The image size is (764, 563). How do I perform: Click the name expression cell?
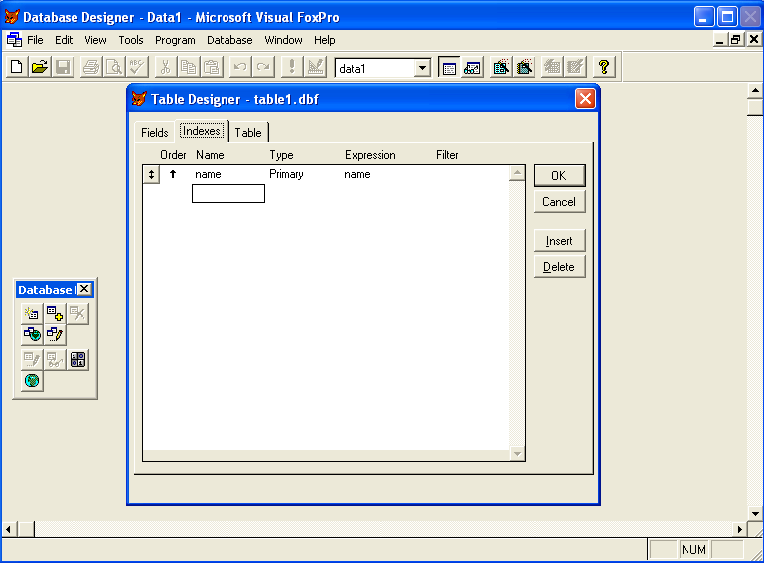click(x=357, y=174)
